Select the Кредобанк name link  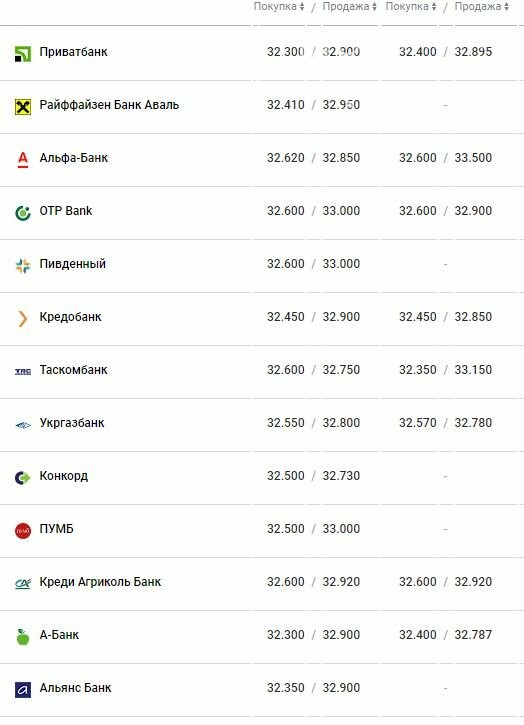coord(70,317)
